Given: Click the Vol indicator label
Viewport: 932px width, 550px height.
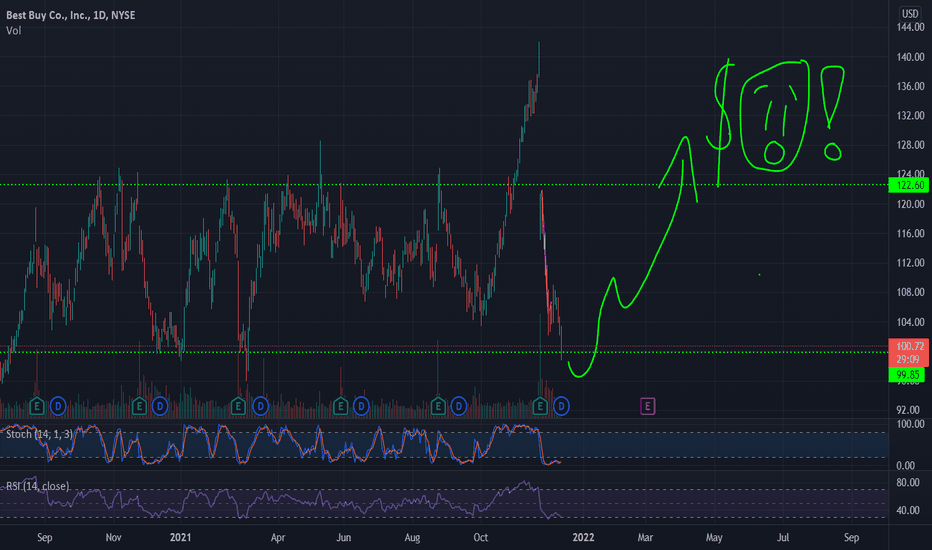Looking at the screenshot, I should pos(14,30).
